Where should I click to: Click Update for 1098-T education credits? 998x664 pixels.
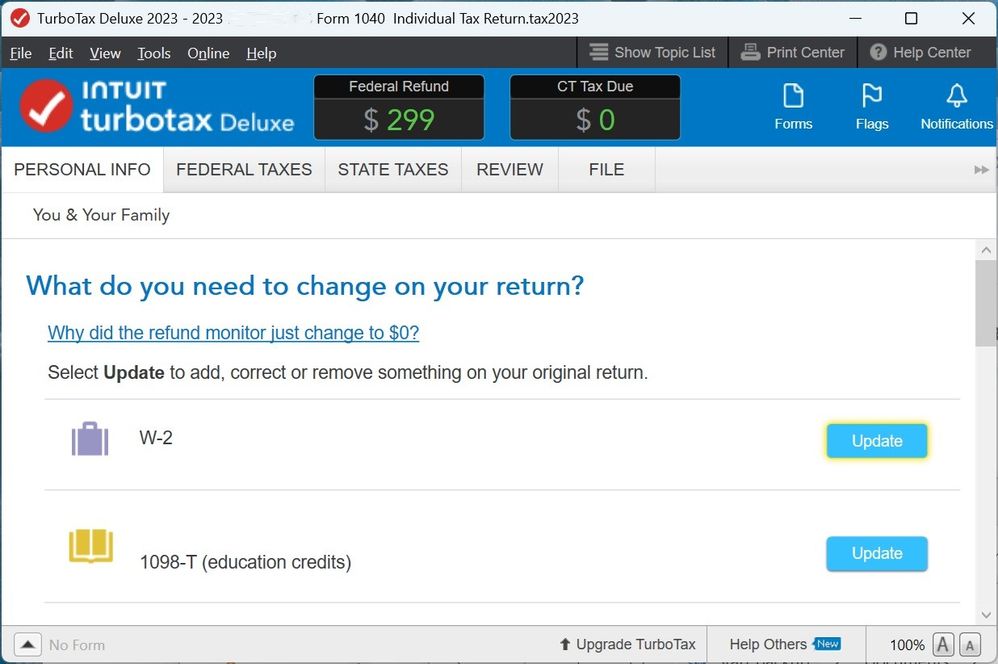(876, 553)
